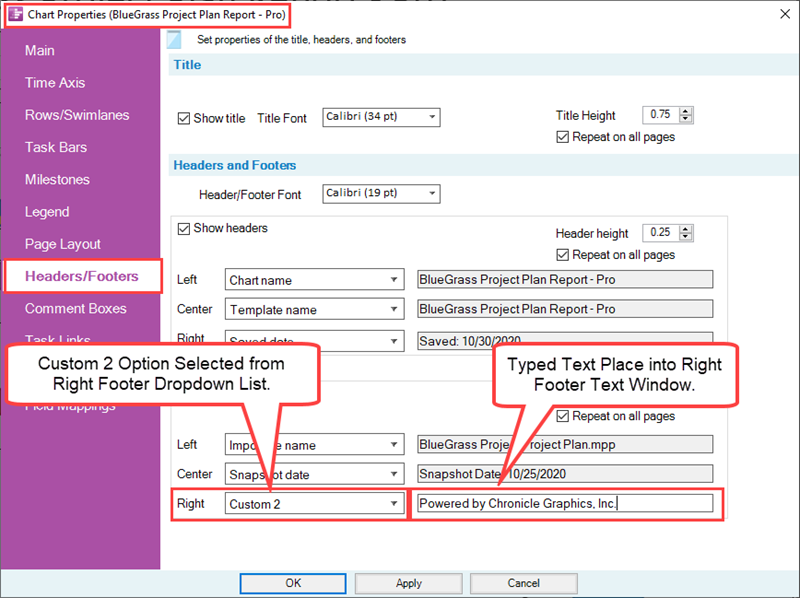Open the Center header Template name dropdown

coord(314,309)
